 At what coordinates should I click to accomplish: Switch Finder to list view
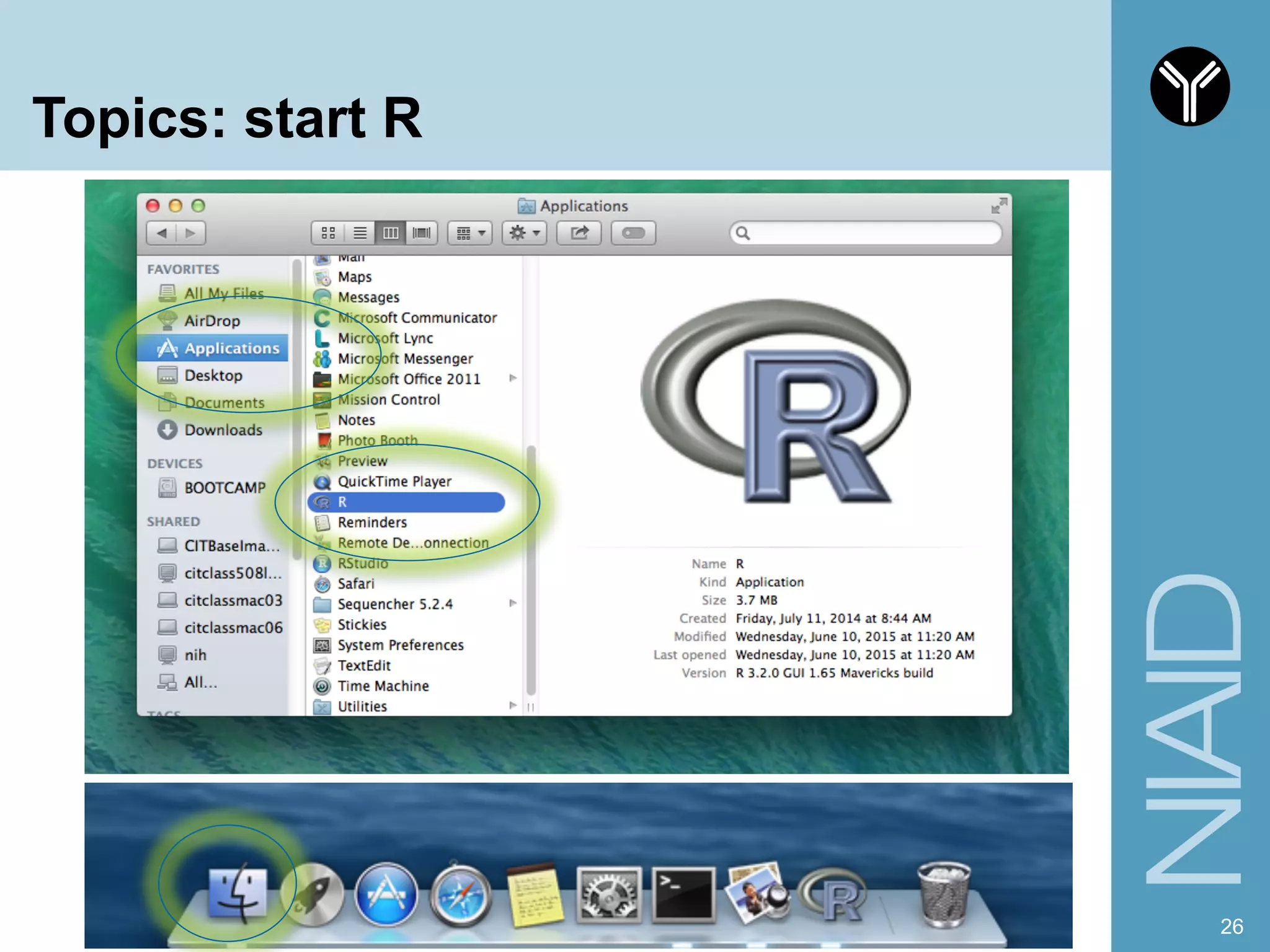360,233
